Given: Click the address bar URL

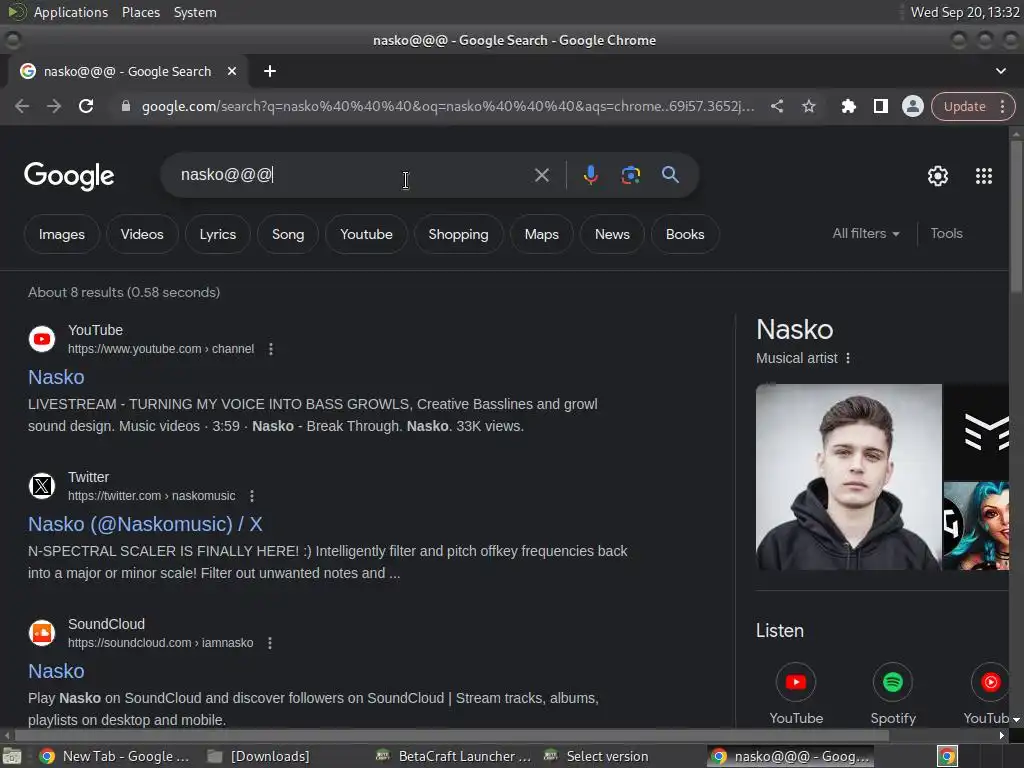Looking at the screenshot, I should (x=448, y=106).
